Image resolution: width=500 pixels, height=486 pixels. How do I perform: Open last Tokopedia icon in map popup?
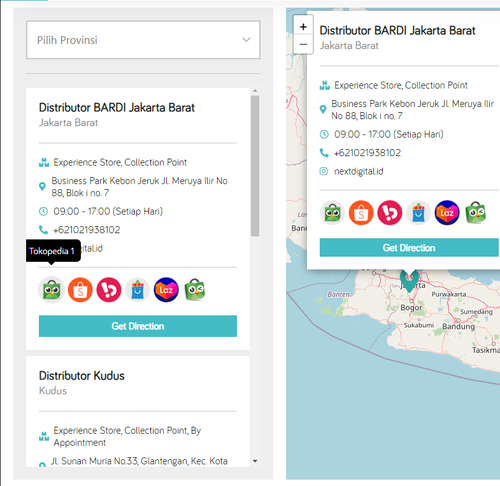tap(476, 213)
